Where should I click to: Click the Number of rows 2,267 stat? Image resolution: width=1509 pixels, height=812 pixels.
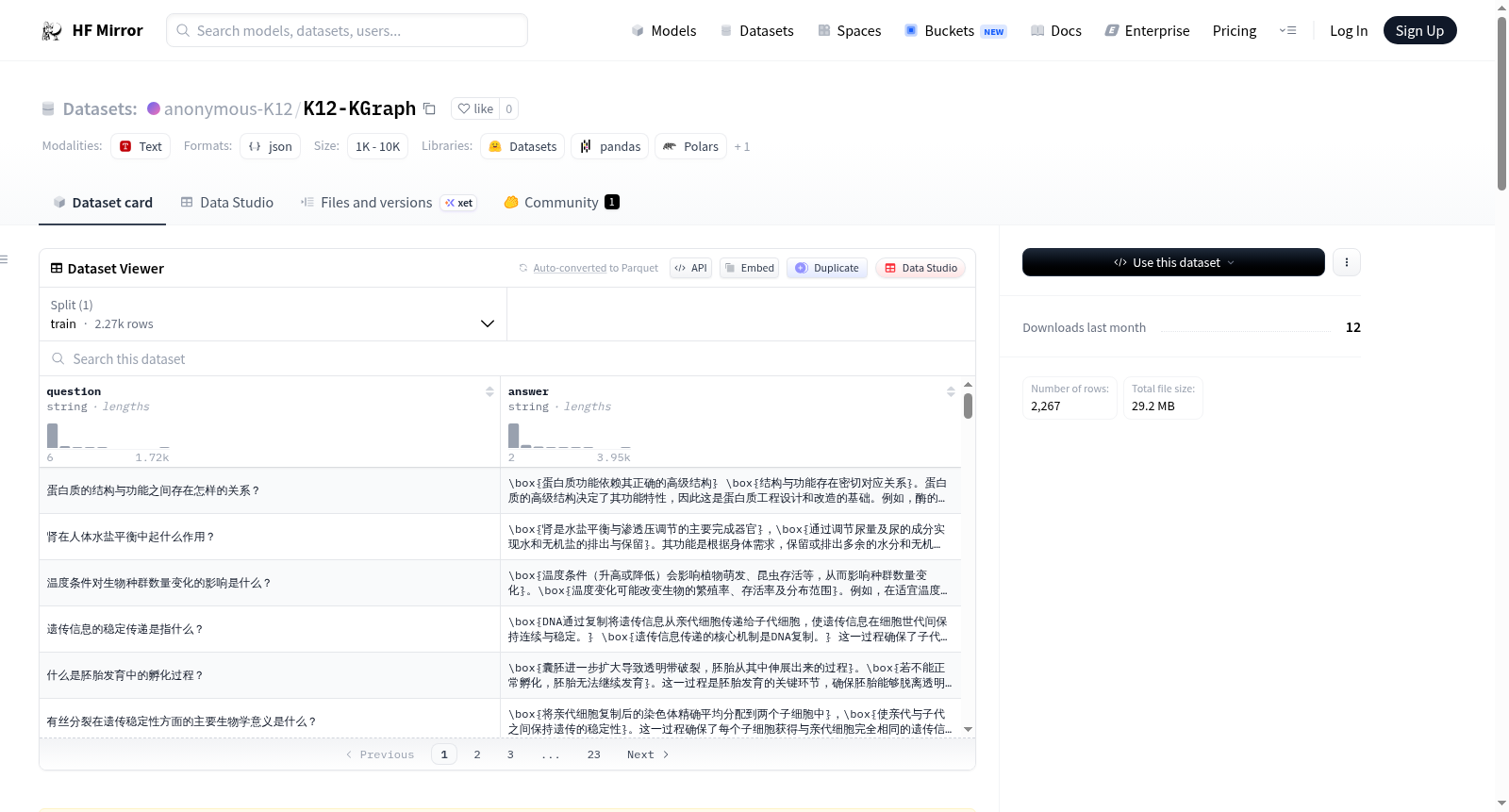[x=1070, y=398]
